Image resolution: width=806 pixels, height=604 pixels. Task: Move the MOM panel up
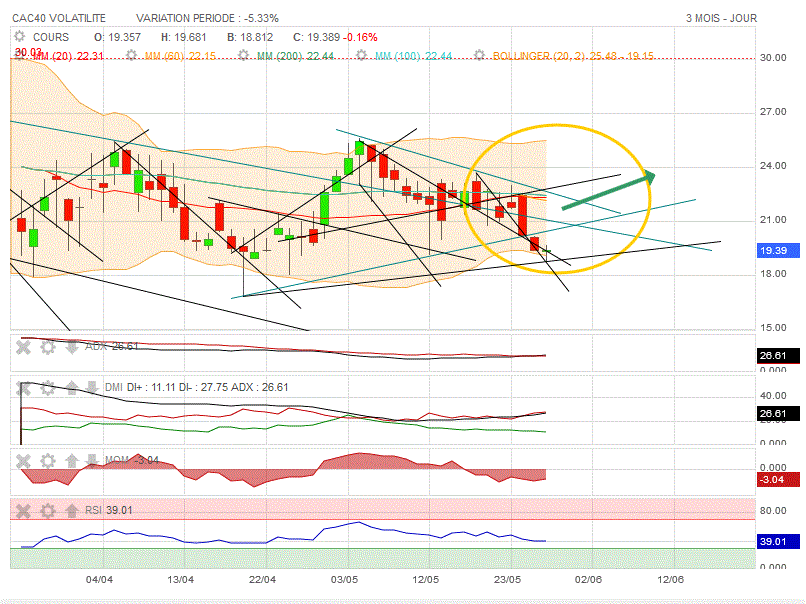tap(72, 461)
